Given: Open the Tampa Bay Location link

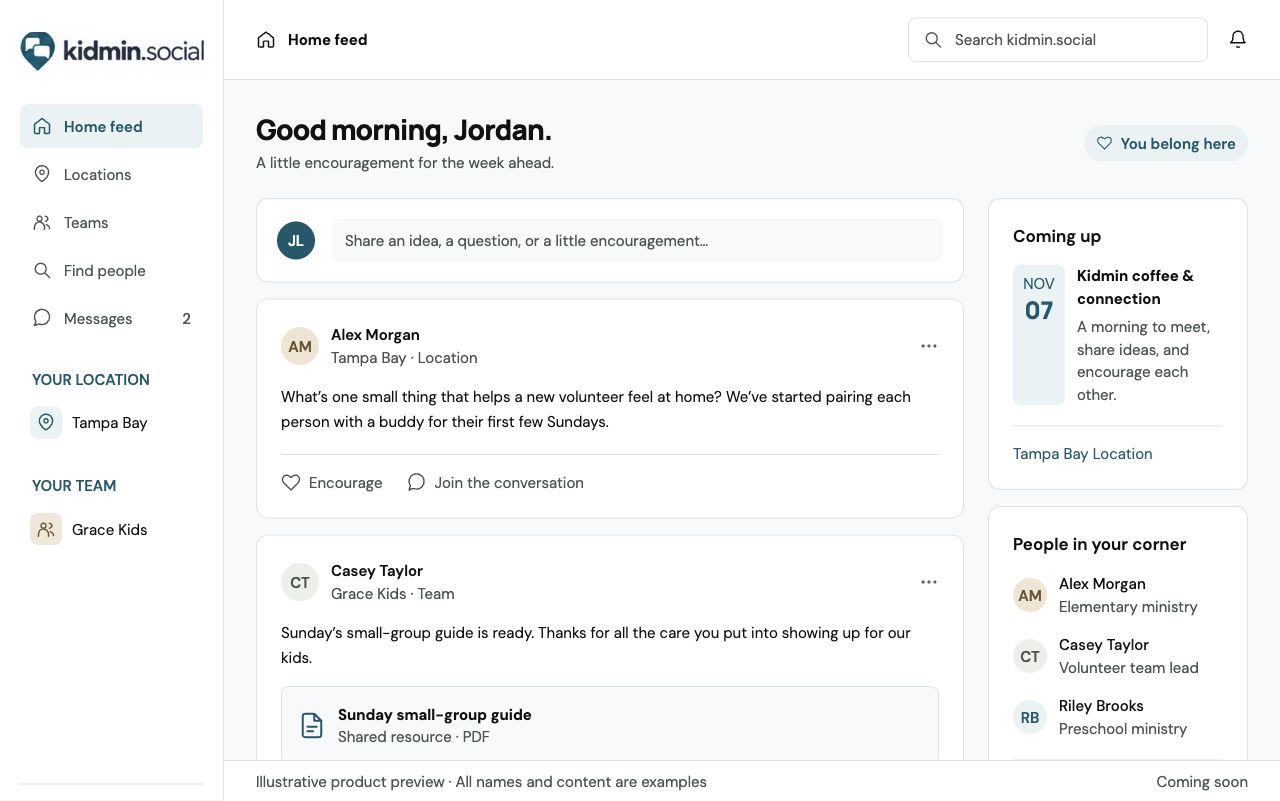Looking at the screenshot, I should coord(1082,454).
